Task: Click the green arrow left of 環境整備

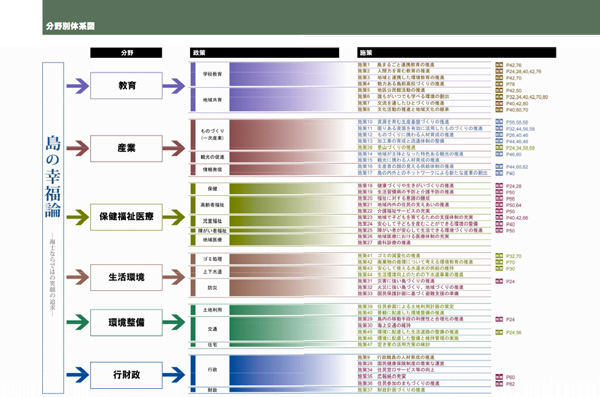Action: (x=78, y=322)
